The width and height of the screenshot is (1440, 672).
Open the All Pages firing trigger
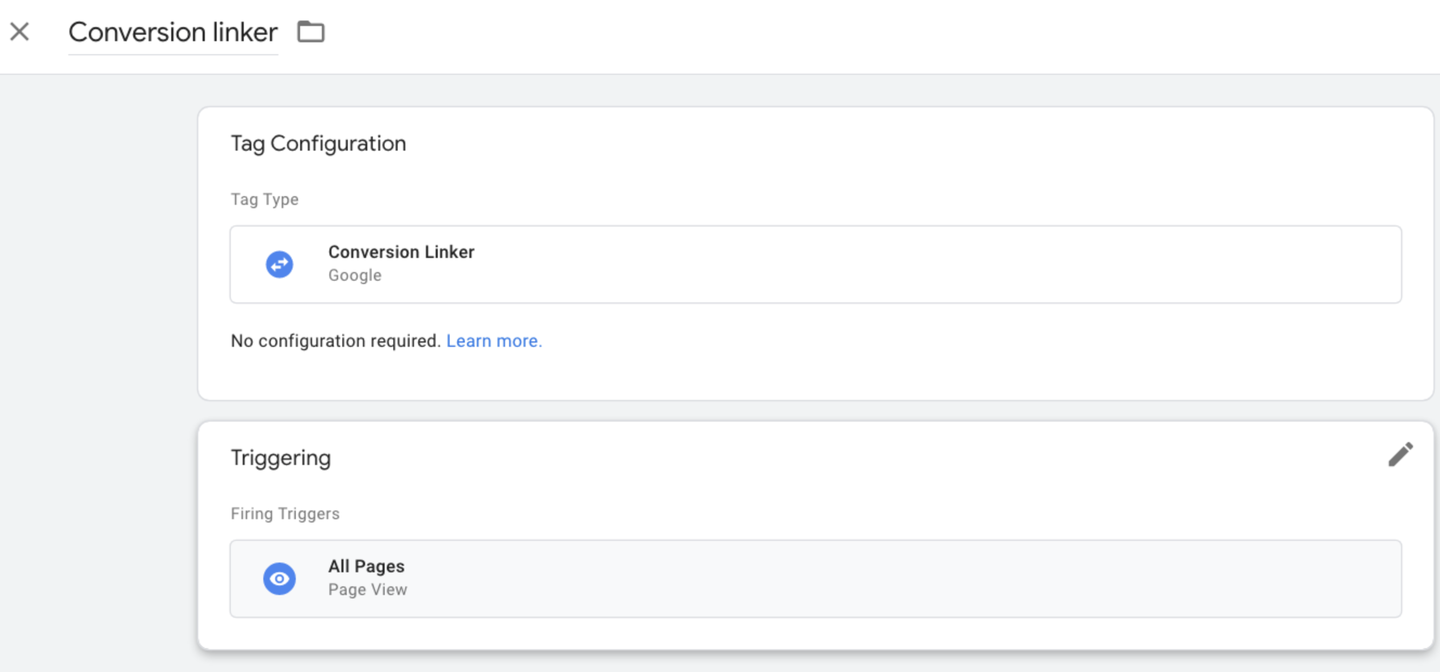click(815, 579)
